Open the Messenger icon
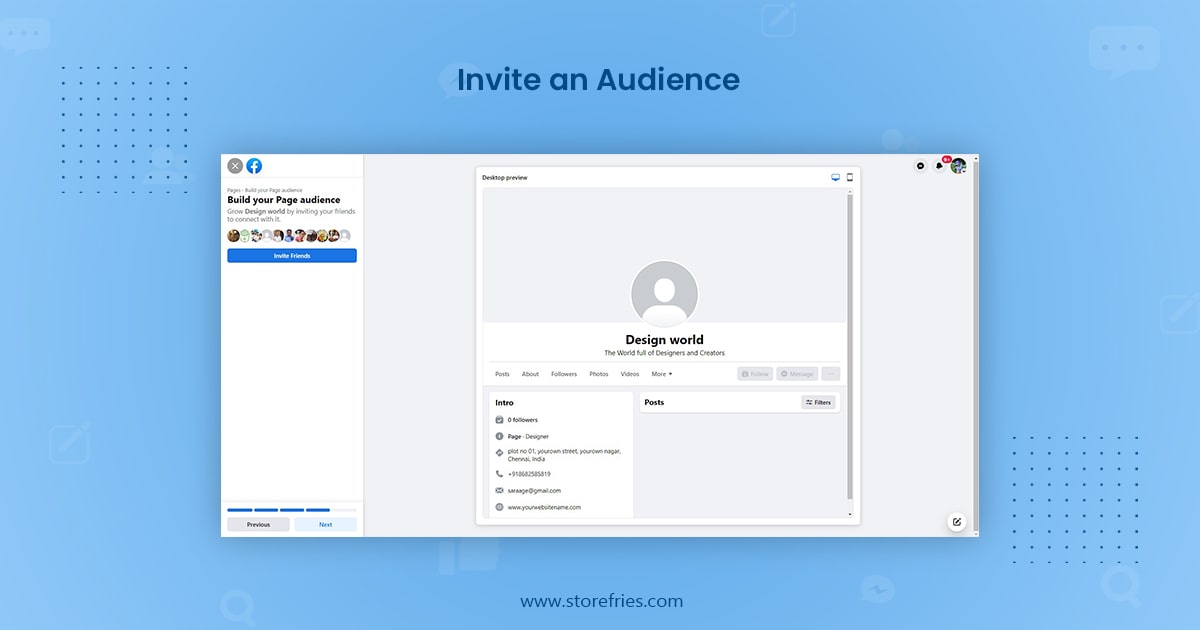The height and width of the screenshot is (630, 1200). pyautogui.click(x=921, y=166)
